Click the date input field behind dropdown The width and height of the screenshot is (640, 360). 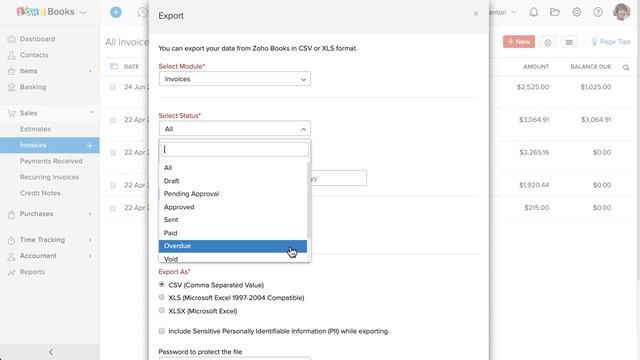[x=339, y=178]
